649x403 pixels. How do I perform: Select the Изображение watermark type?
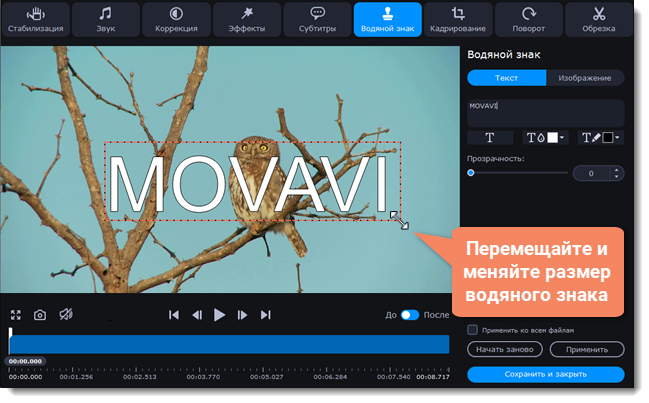tap(585, 78)
